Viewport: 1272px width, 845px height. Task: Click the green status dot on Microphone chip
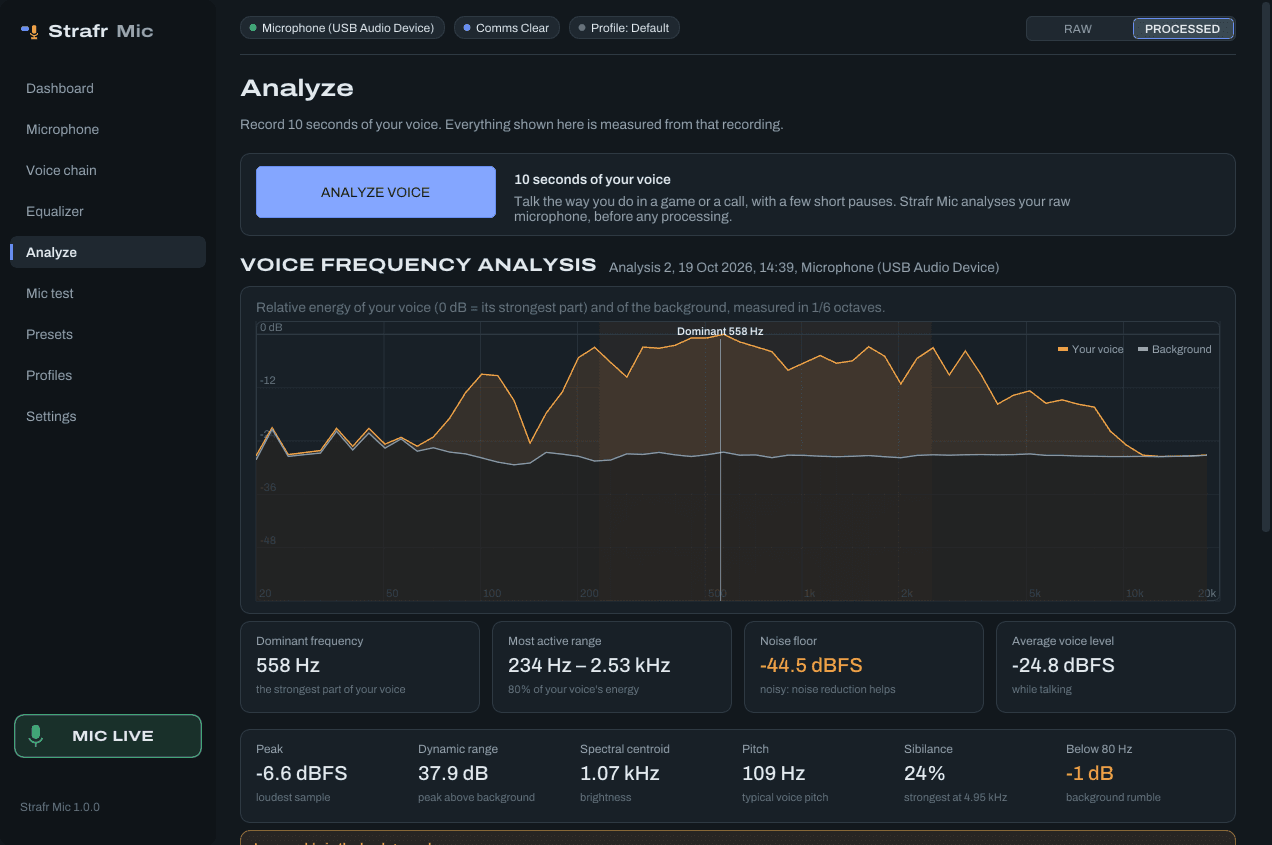[253, 28]
